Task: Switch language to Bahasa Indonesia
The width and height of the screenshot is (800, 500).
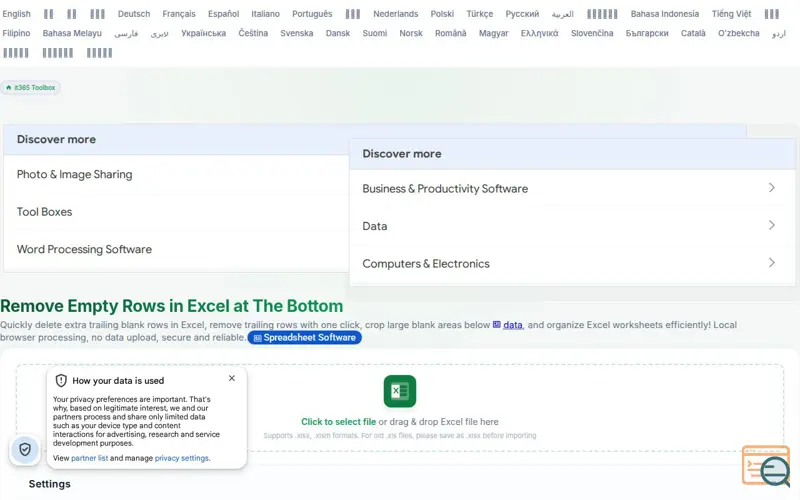Action: (665, 14)
